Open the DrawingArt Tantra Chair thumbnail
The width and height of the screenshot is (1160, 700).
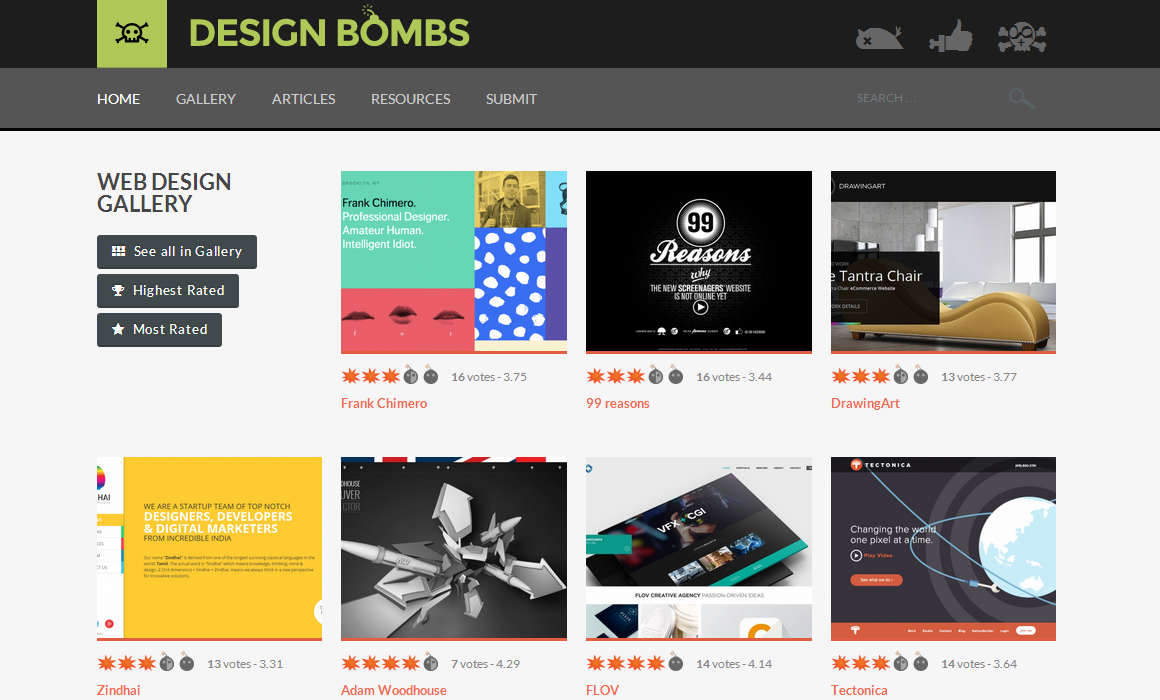click(943, 262)
